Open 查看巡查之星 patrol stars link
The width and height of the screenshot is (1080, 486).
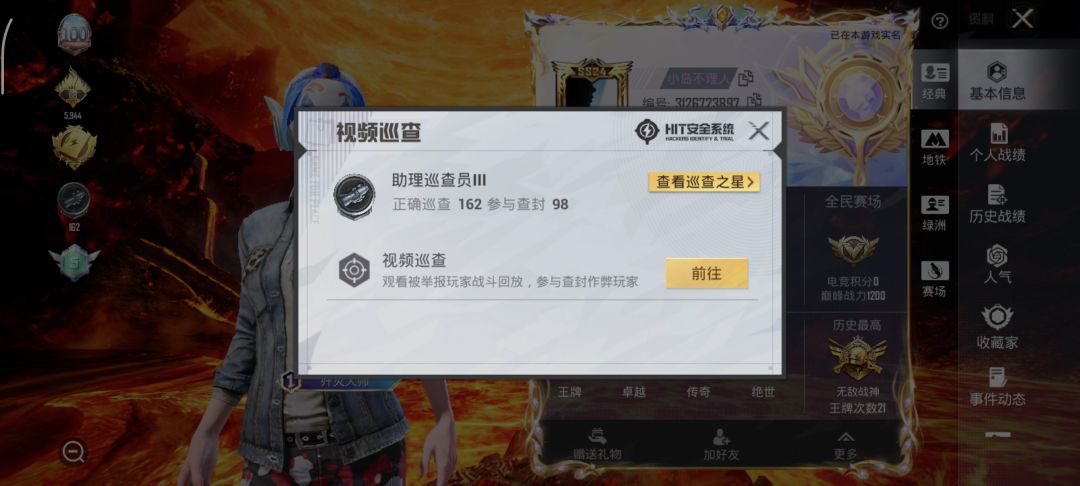click(x=704, y=182)
